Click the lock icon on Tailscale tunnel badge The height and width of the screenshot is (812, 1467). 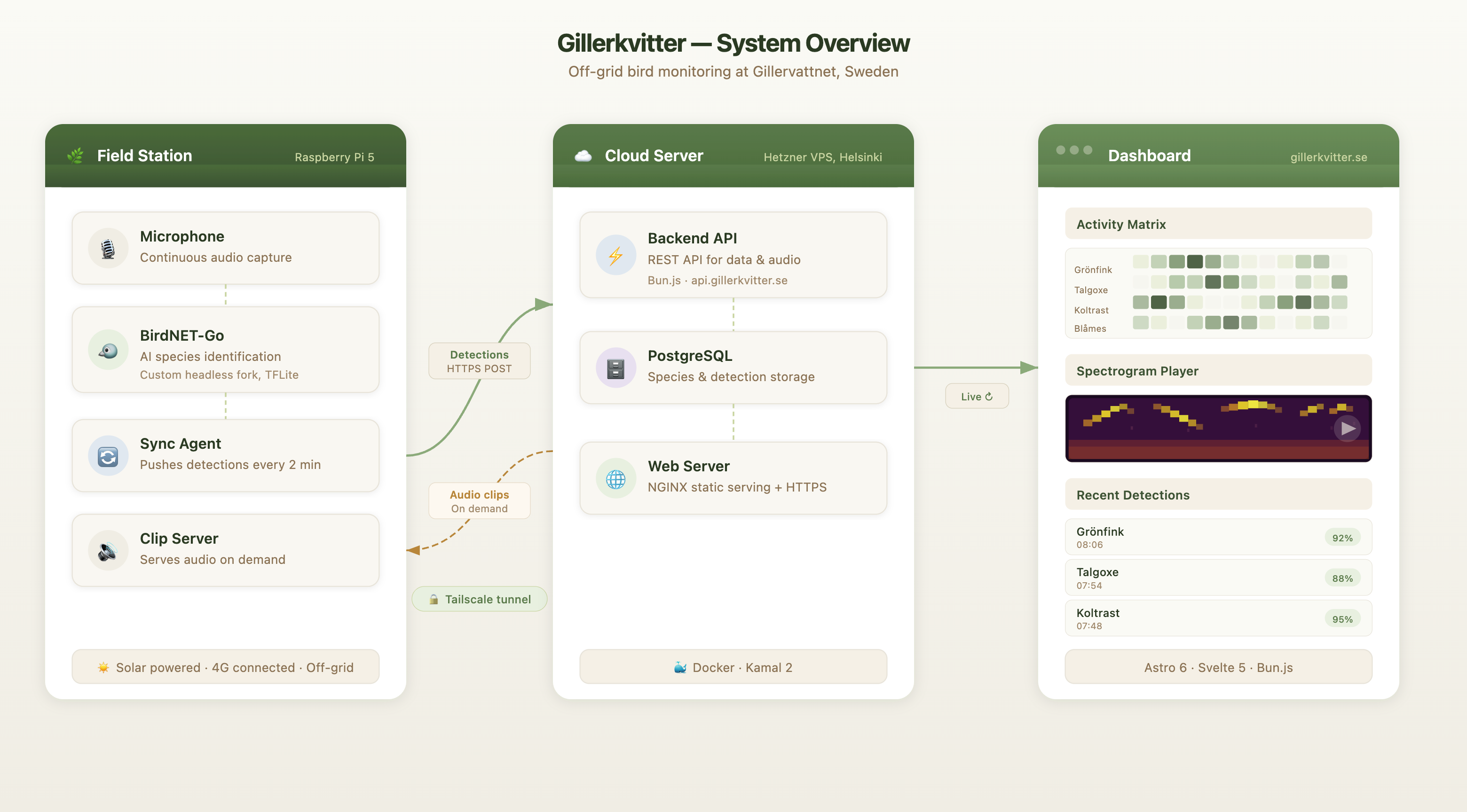(434, 599)
